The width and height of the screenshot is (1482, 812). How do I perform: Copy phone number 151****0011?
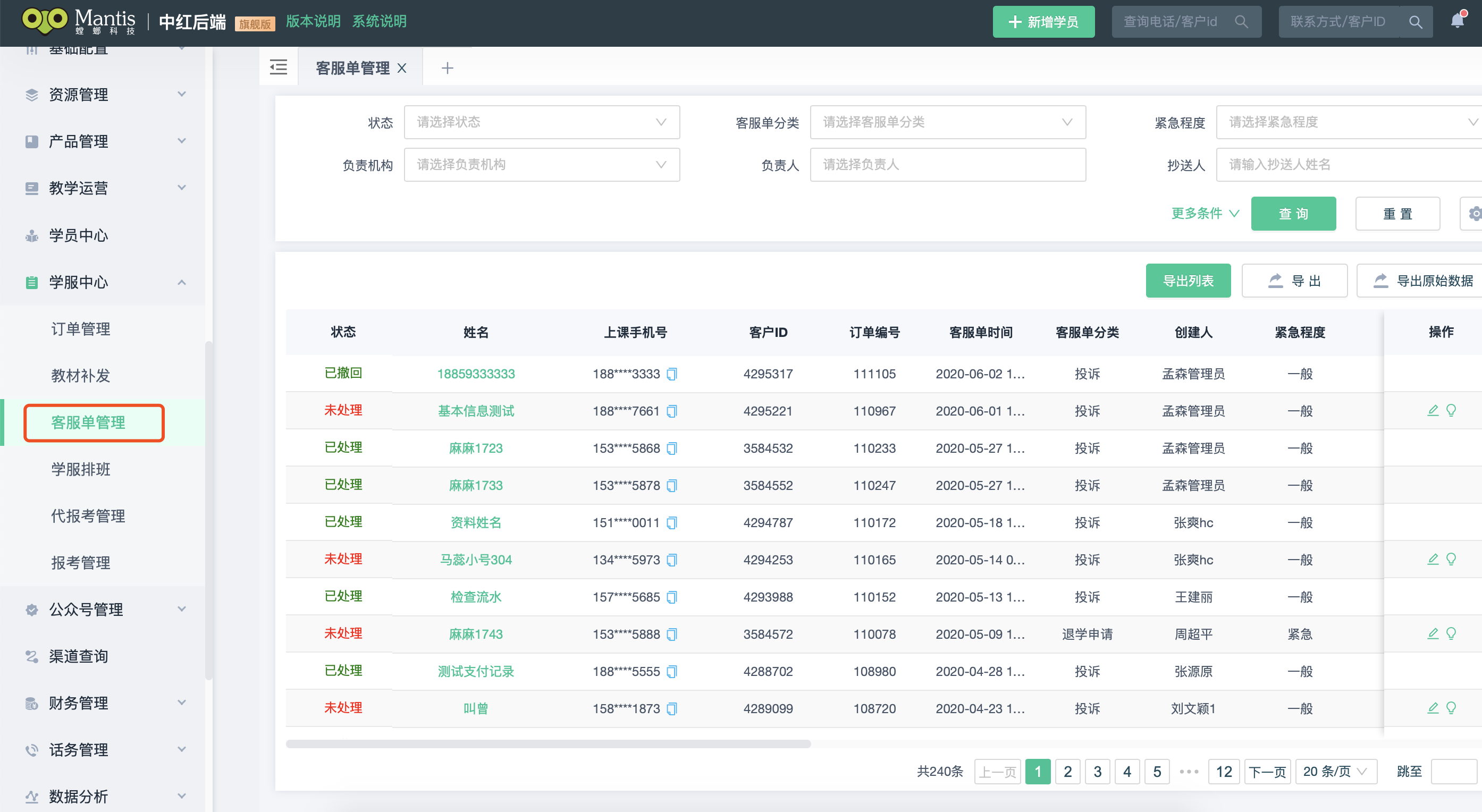pyautogui.click(x=671, y=523)
